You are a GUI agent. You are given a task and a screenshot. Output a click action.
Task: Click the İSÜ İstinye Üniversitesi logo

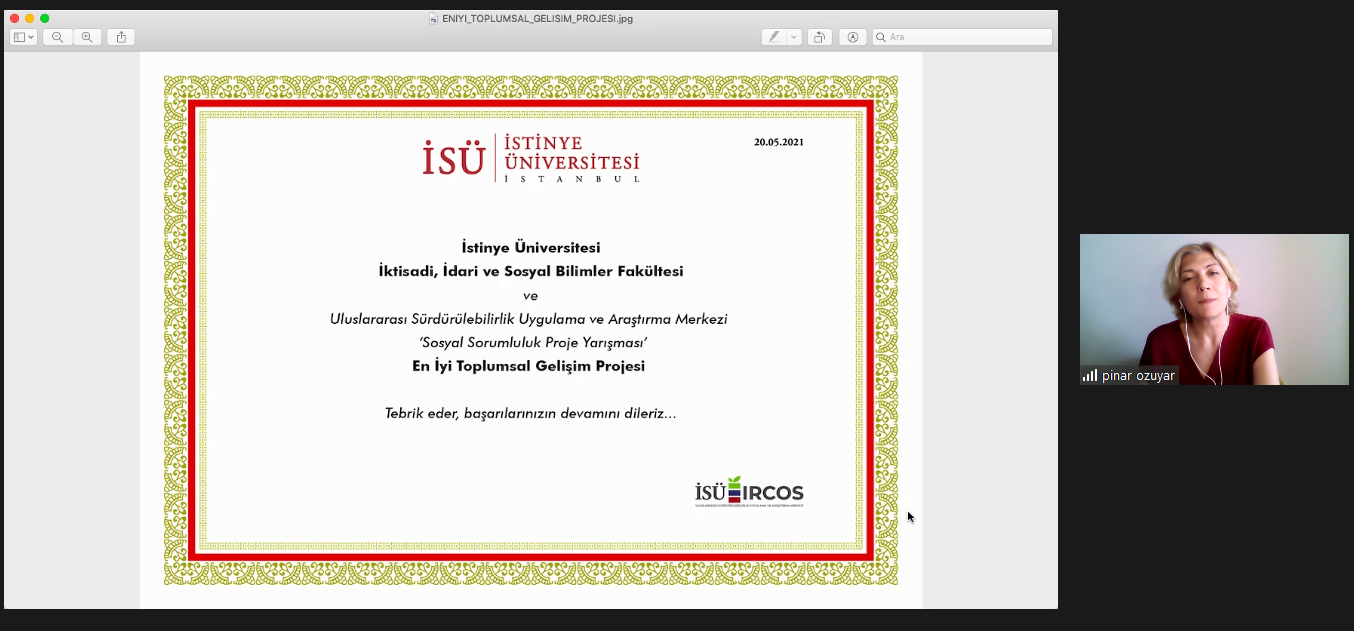[530, 158]
